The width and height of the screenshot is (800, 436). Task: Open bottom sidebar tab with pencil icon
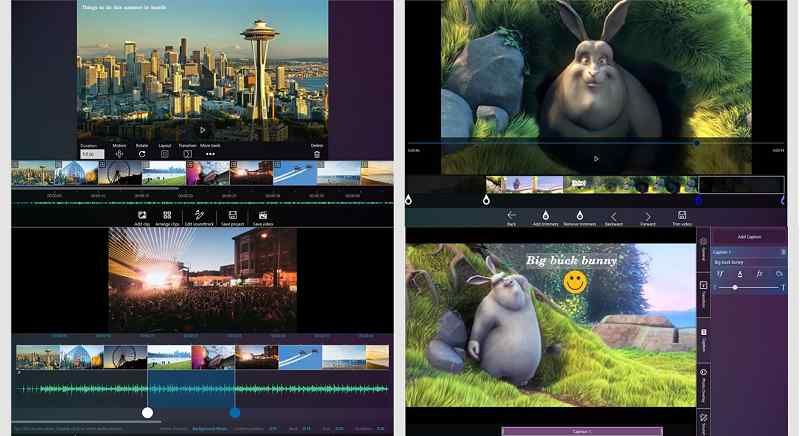point(704,422)
